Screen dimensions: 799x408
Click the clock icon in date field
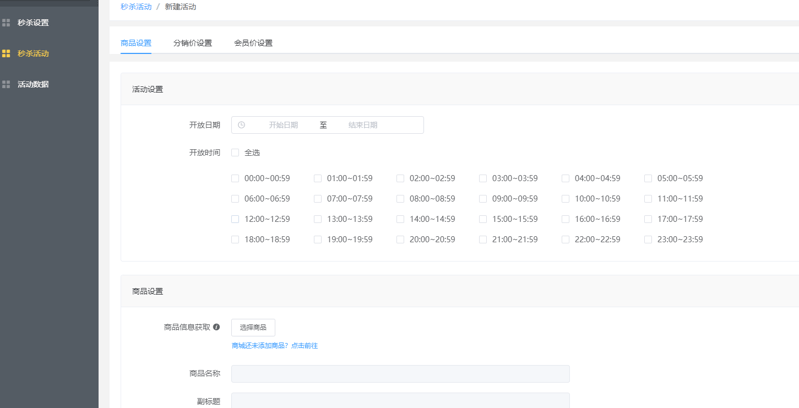241,125
